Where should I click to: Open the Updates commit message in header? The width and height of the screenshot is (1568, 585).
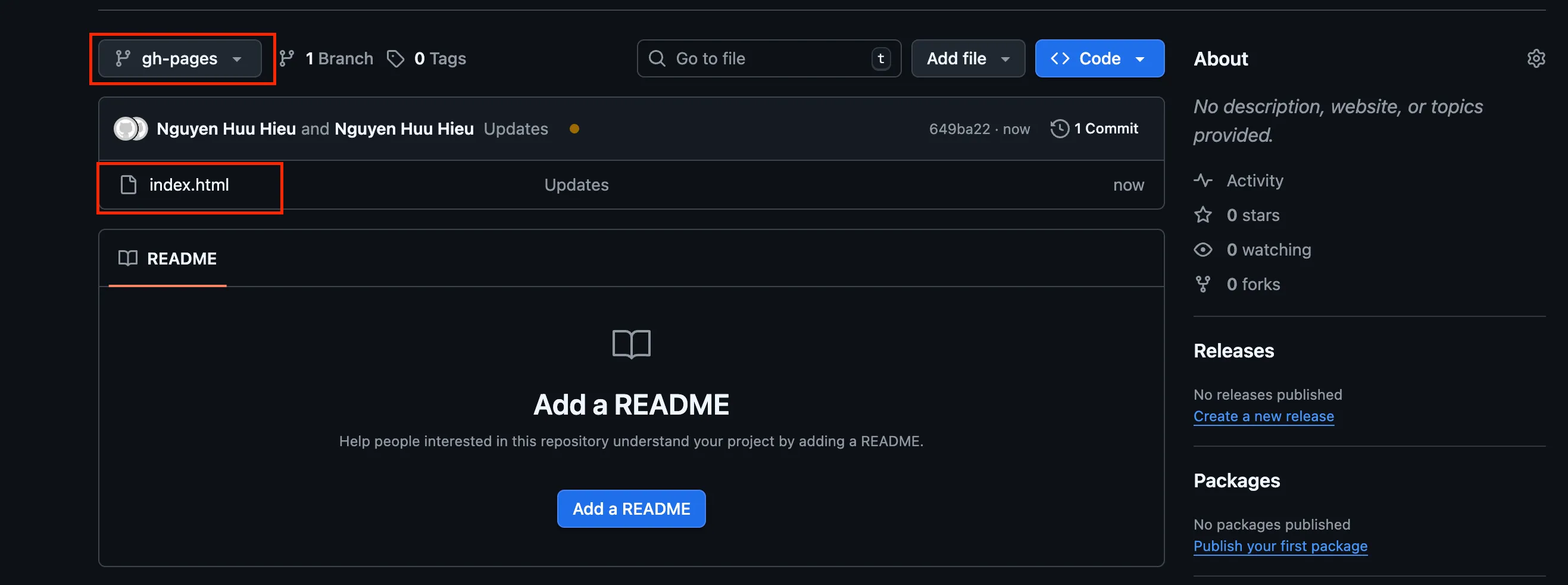tap(516, 129)
